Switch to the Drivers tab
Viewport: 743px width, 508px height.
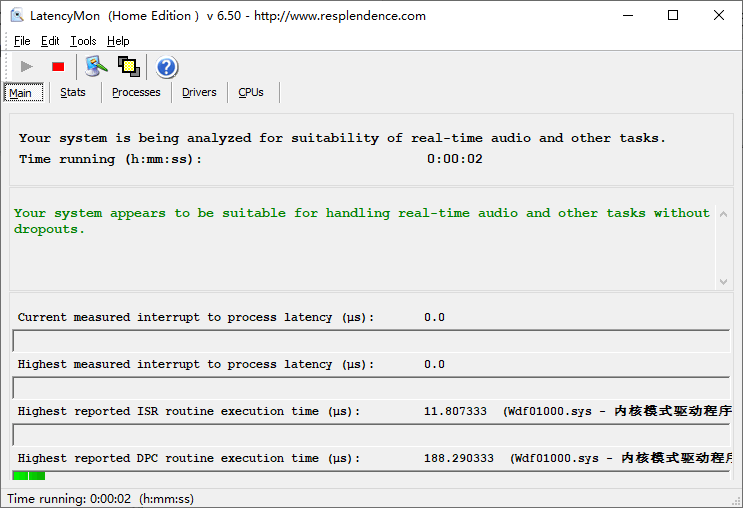[199, 92]
